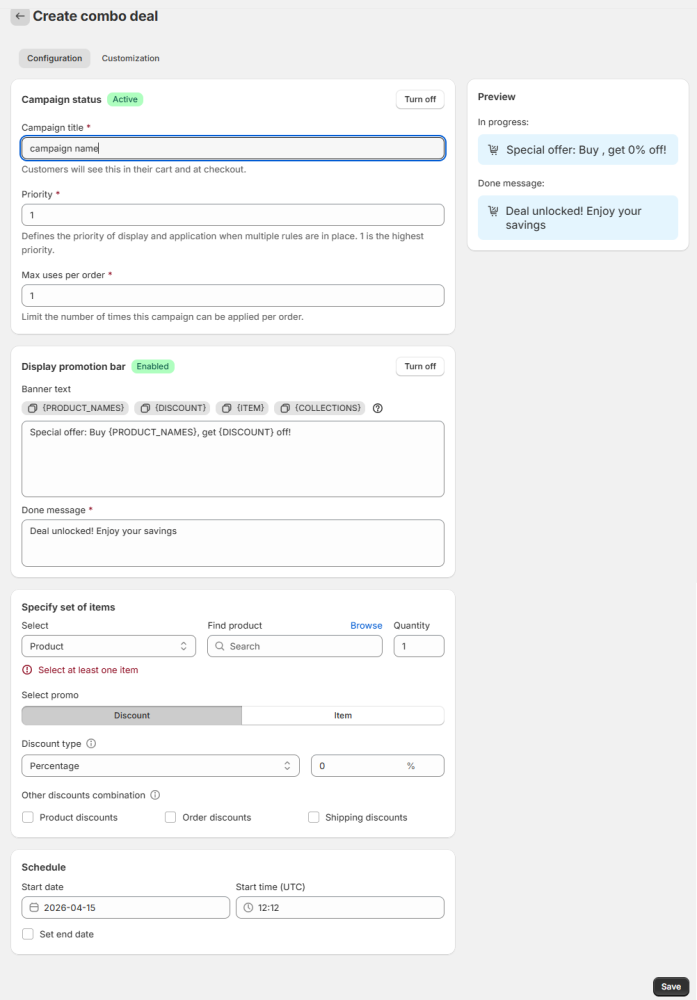
Task: Show Other discounts combination info icon
Action: click(155, 796)
